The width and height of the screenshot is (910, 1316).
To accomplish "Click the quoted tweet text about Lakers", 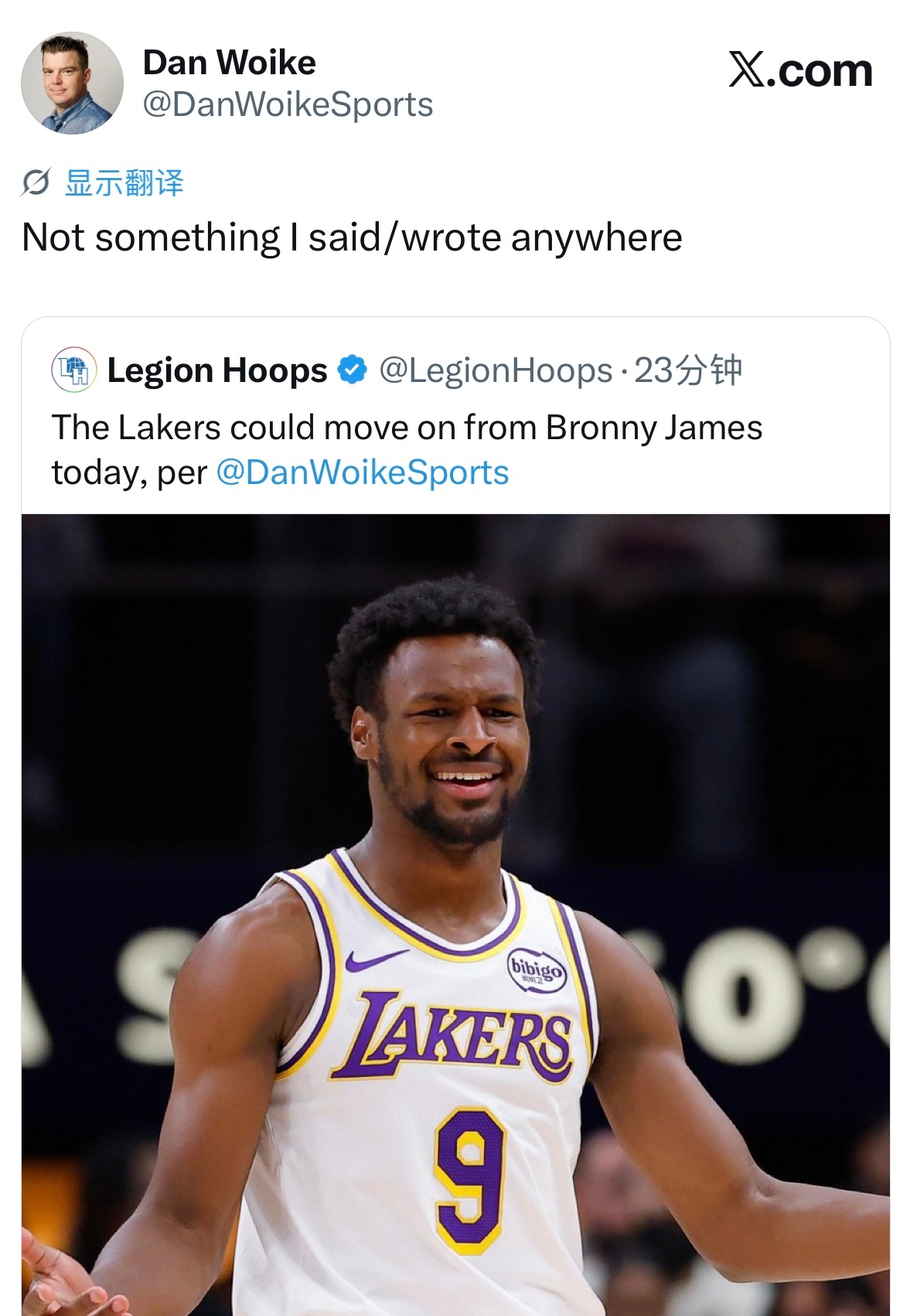I will coord(407,450).
